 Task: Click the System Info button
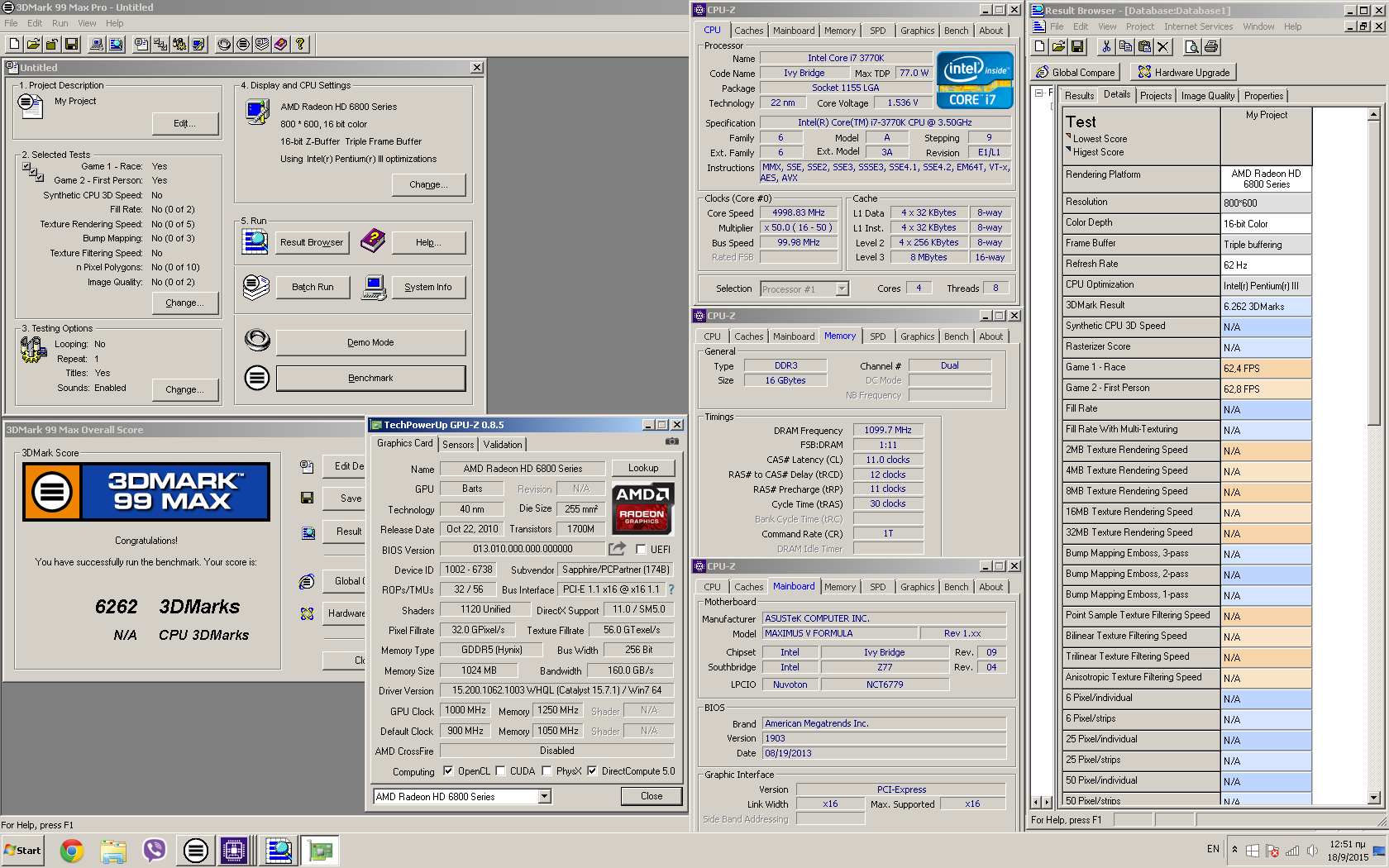pos(427,287)
